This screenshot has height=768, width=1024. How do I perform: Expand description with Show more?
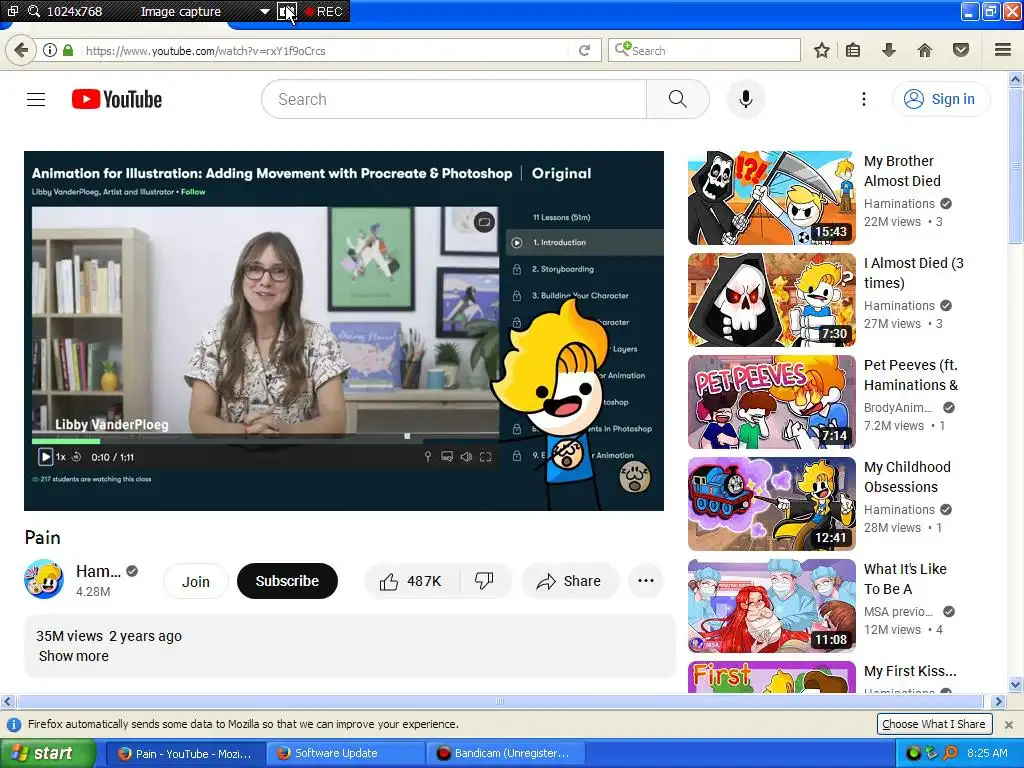click(x=73, y=656)
